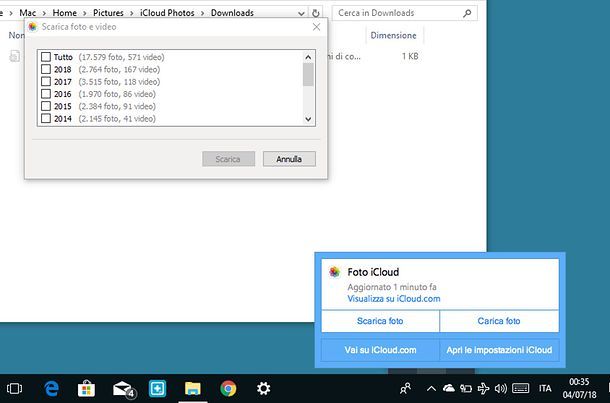Click Vai su iCloud.com button

[x=380, y=350]
